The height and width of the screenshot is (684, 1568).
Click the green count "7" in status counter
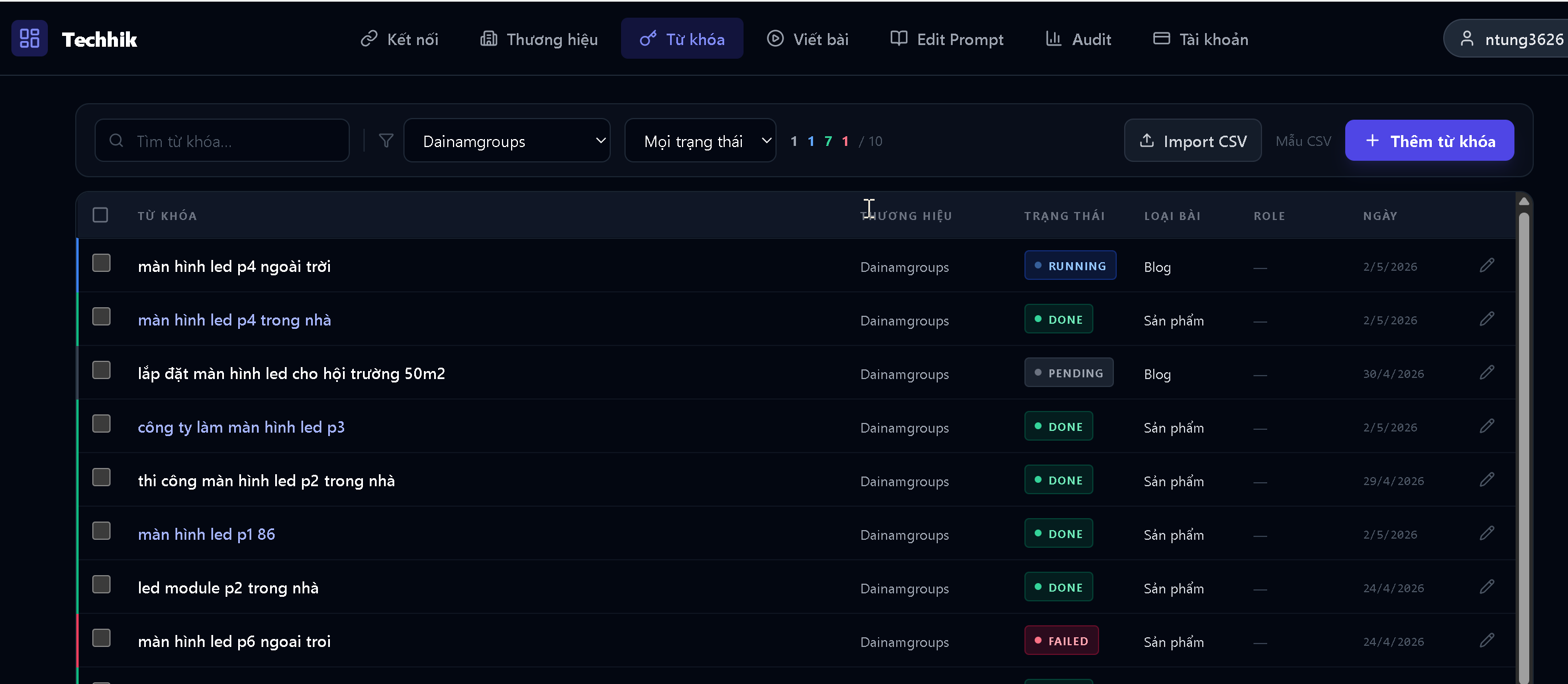tap(828, 141)
